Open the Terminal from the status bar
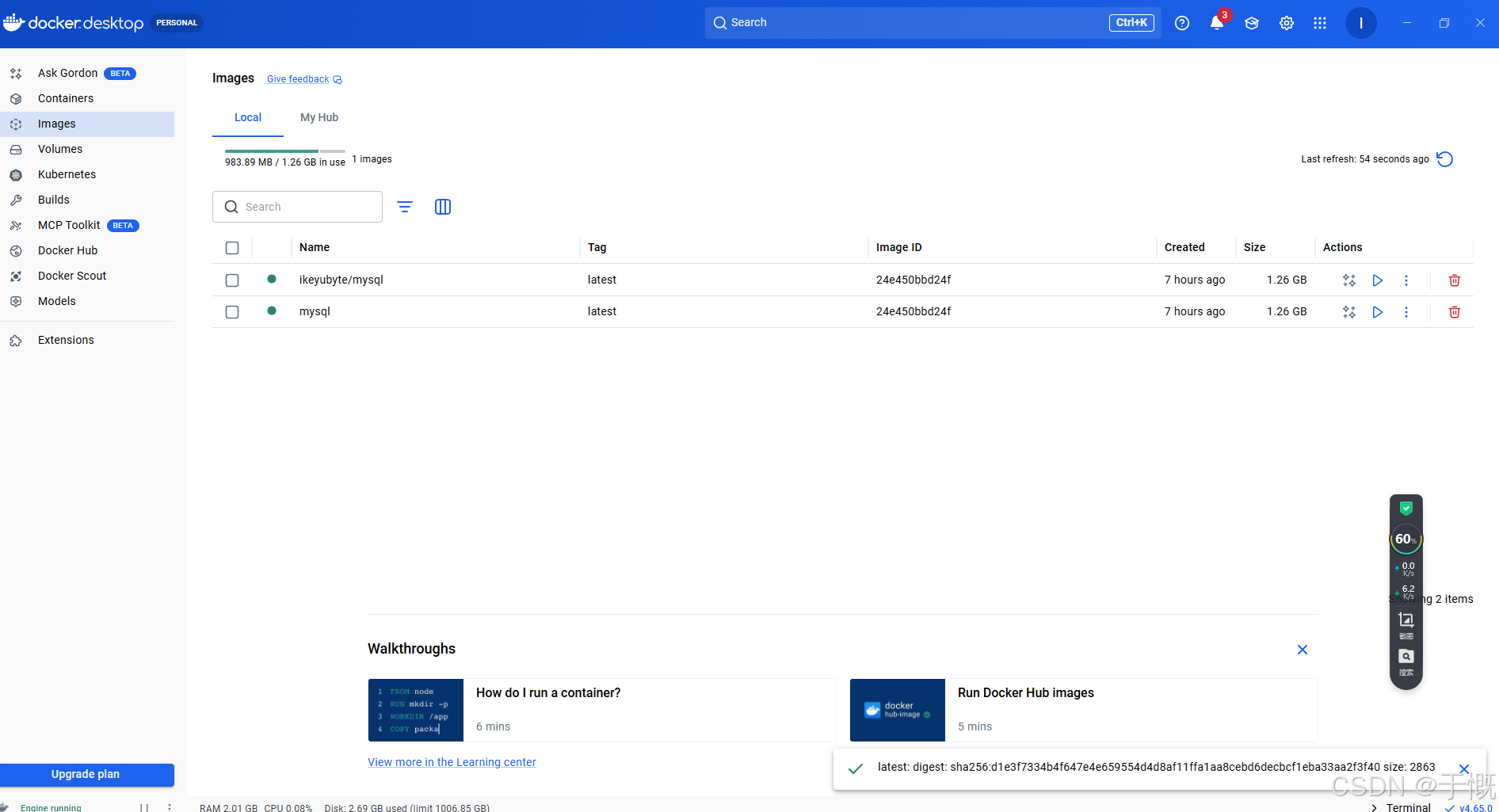This screenshot has width=1499, height=812. coord(1401,807)
